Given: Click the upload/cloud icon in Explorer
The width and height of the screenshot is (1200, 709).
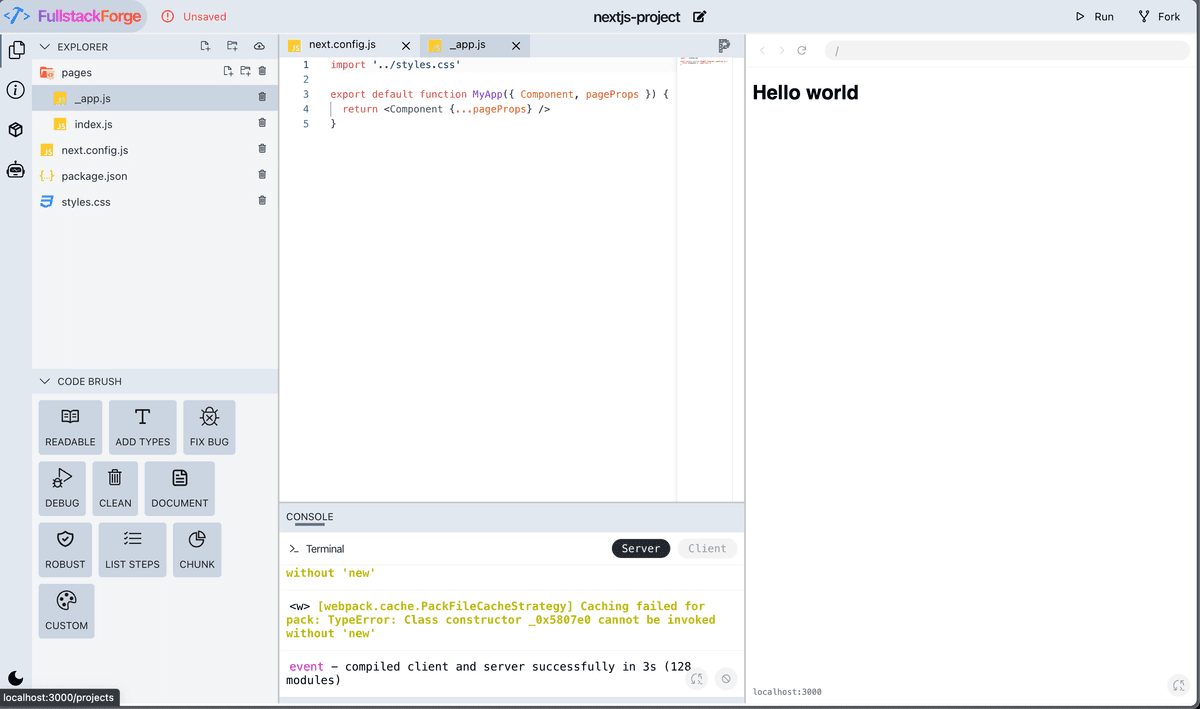Looking at the screenshot, I should pyautogui.click(x=259, y=45).
